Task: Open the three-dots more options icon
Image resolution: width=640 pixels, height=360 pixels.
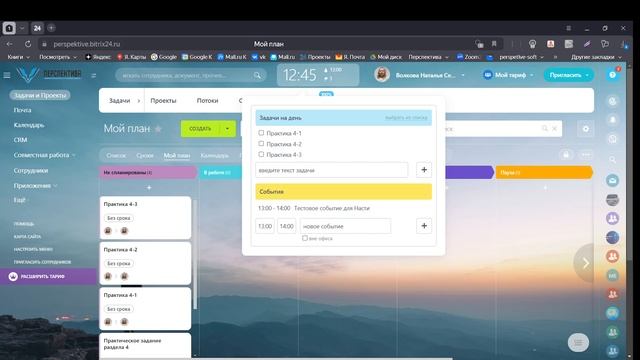Action: [x=586, y=155]
